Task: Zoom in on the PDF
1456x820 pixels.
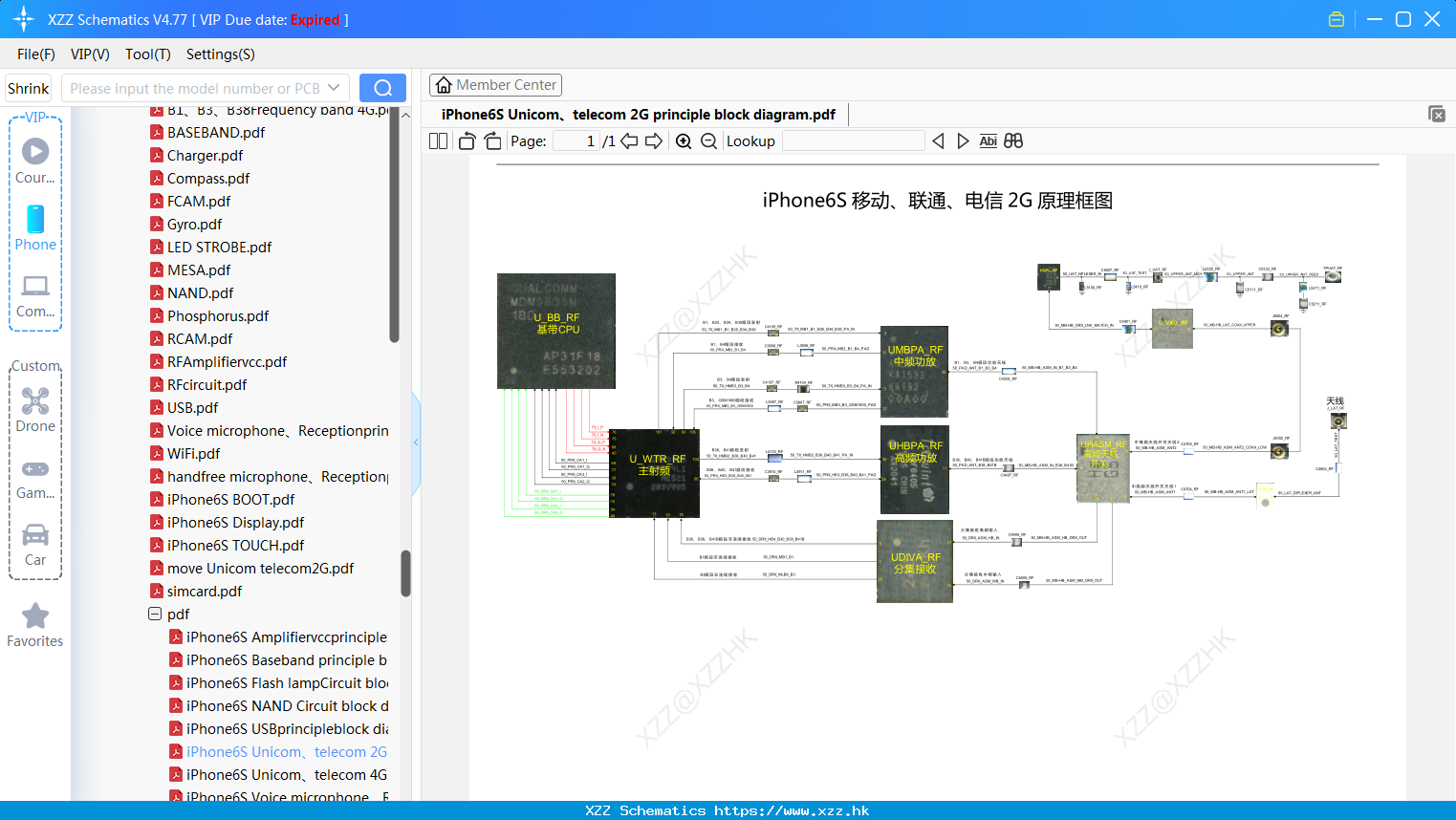Action: (x=684, y=140)
